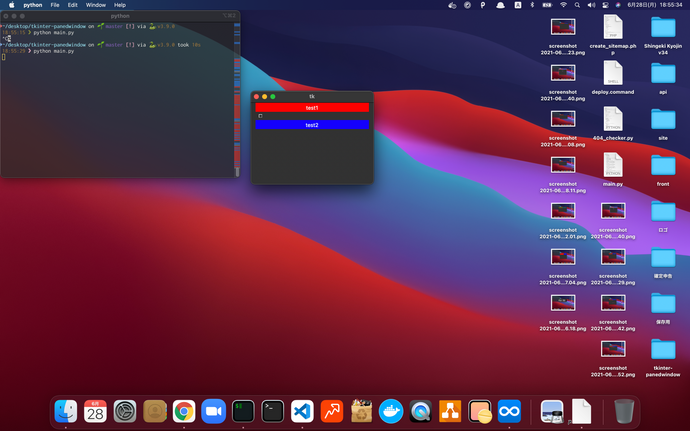Click the input source A icon
This screenshot has width=690, height=431.
pyautogui.click(x=518, y=5)
